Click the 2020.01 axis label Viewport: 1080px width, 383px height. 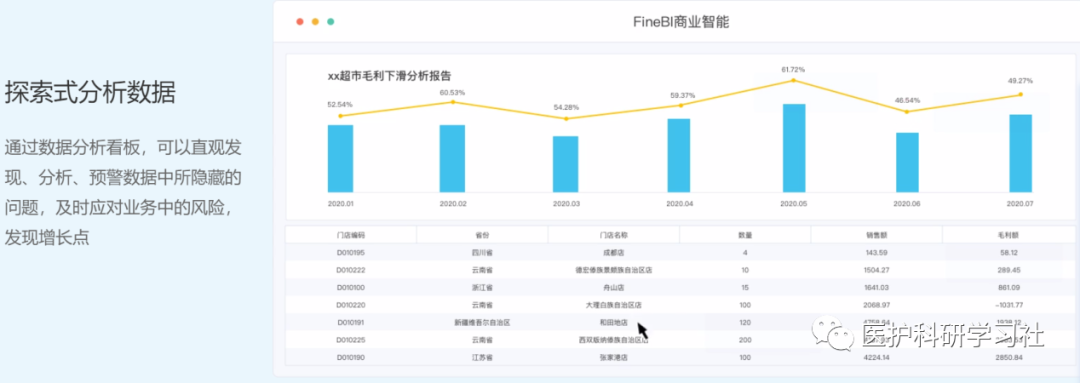coord(340,205)
